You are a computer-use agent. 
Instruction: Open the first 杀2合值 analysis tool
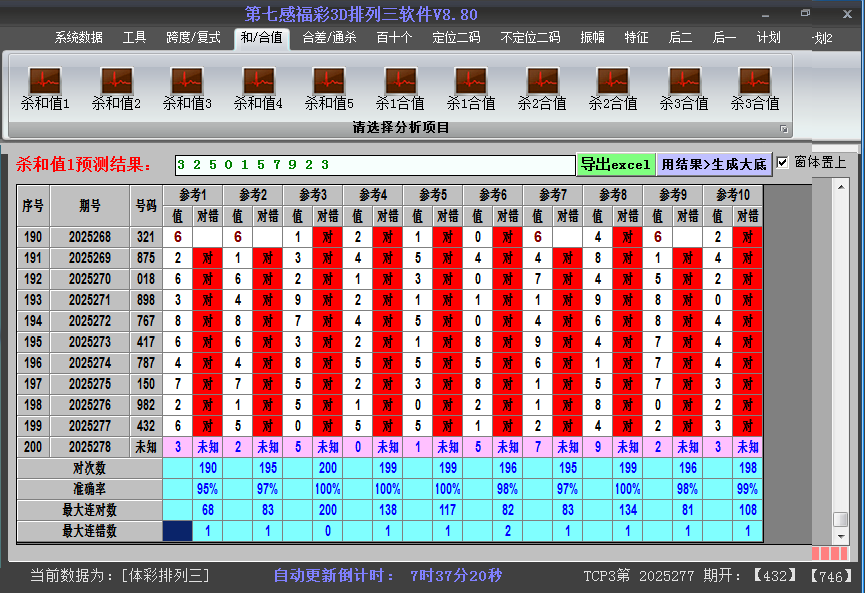542,88
